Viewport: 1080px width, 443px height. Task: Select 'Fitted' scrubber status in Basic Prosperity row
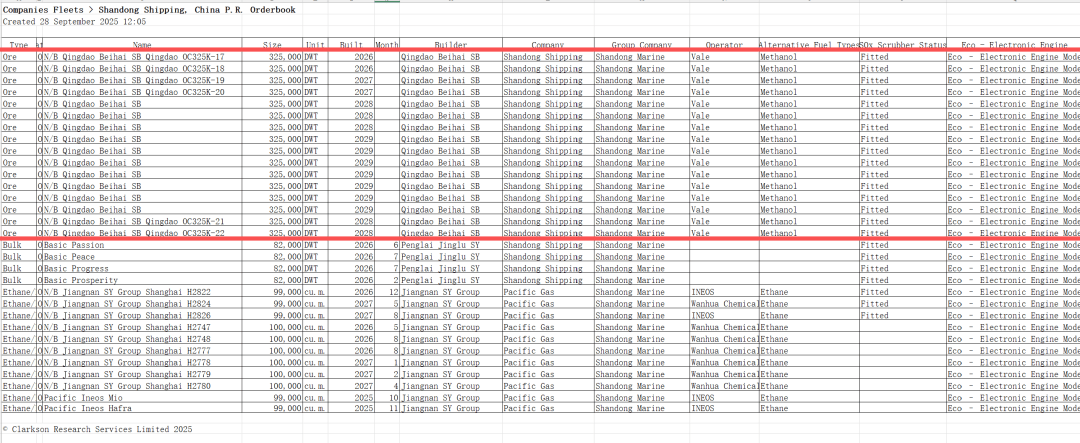902,280
